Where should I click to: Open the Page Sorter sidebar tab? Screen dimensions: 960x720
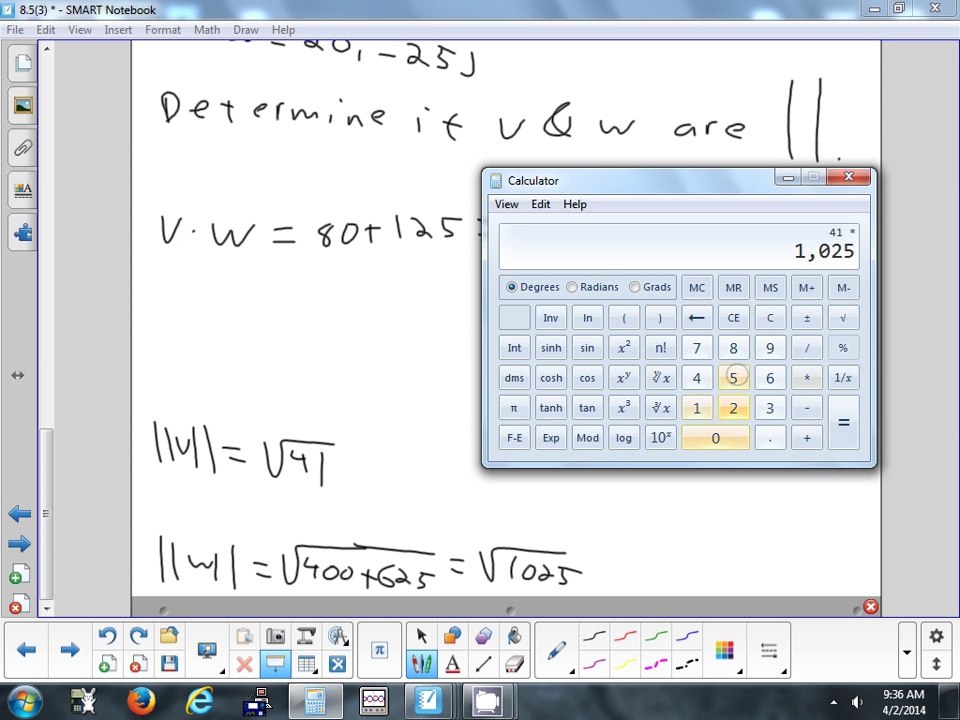[23, 63]
